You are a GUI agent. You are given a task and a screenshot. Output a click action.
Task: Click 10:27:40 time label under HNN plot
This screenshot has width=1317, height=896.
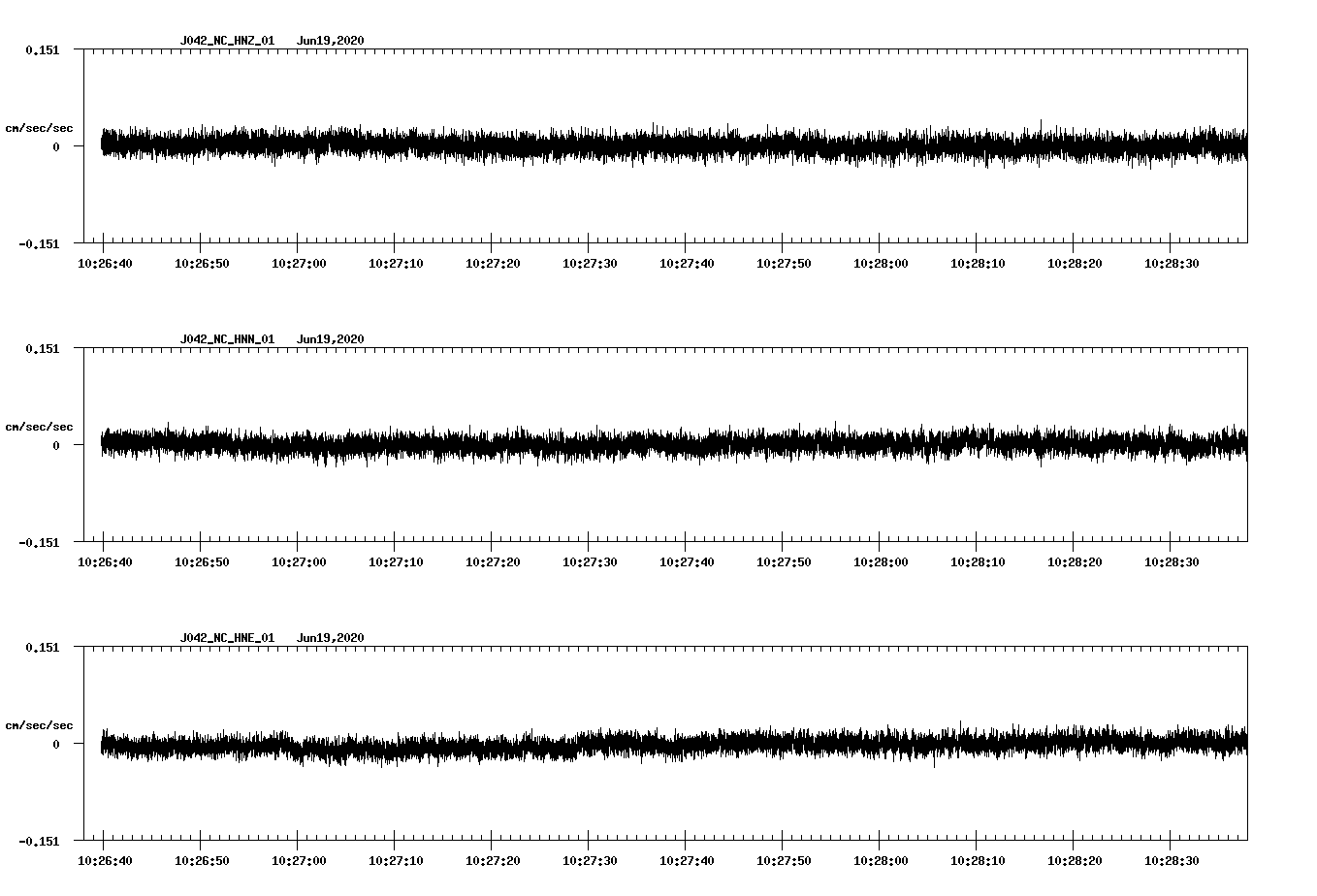687,562
